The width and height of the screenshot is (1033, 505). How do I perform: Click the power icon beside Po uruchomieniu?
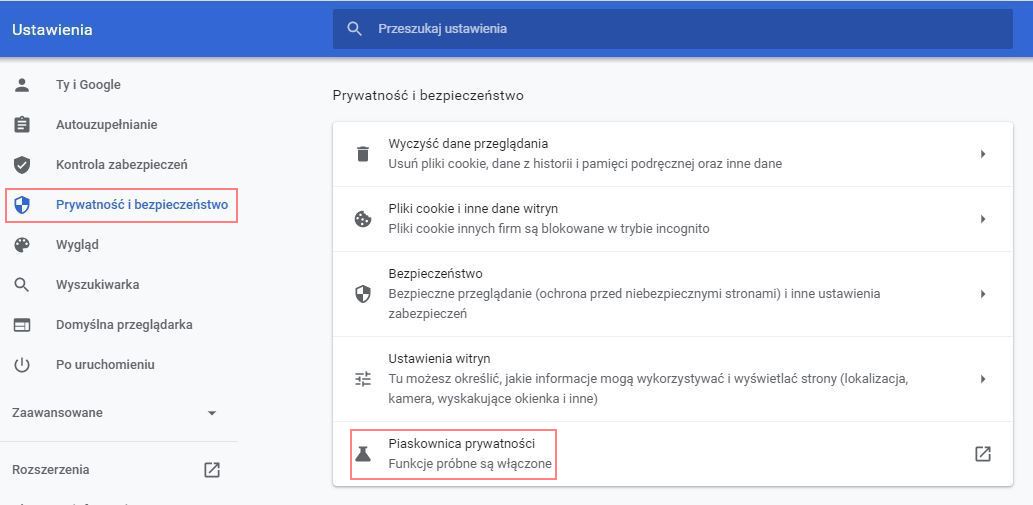pos(22,365)
